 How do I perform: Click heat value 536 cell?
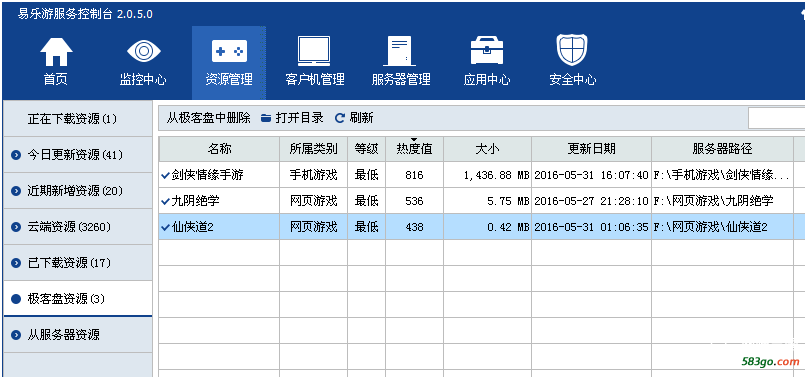(x=414, y=201)
